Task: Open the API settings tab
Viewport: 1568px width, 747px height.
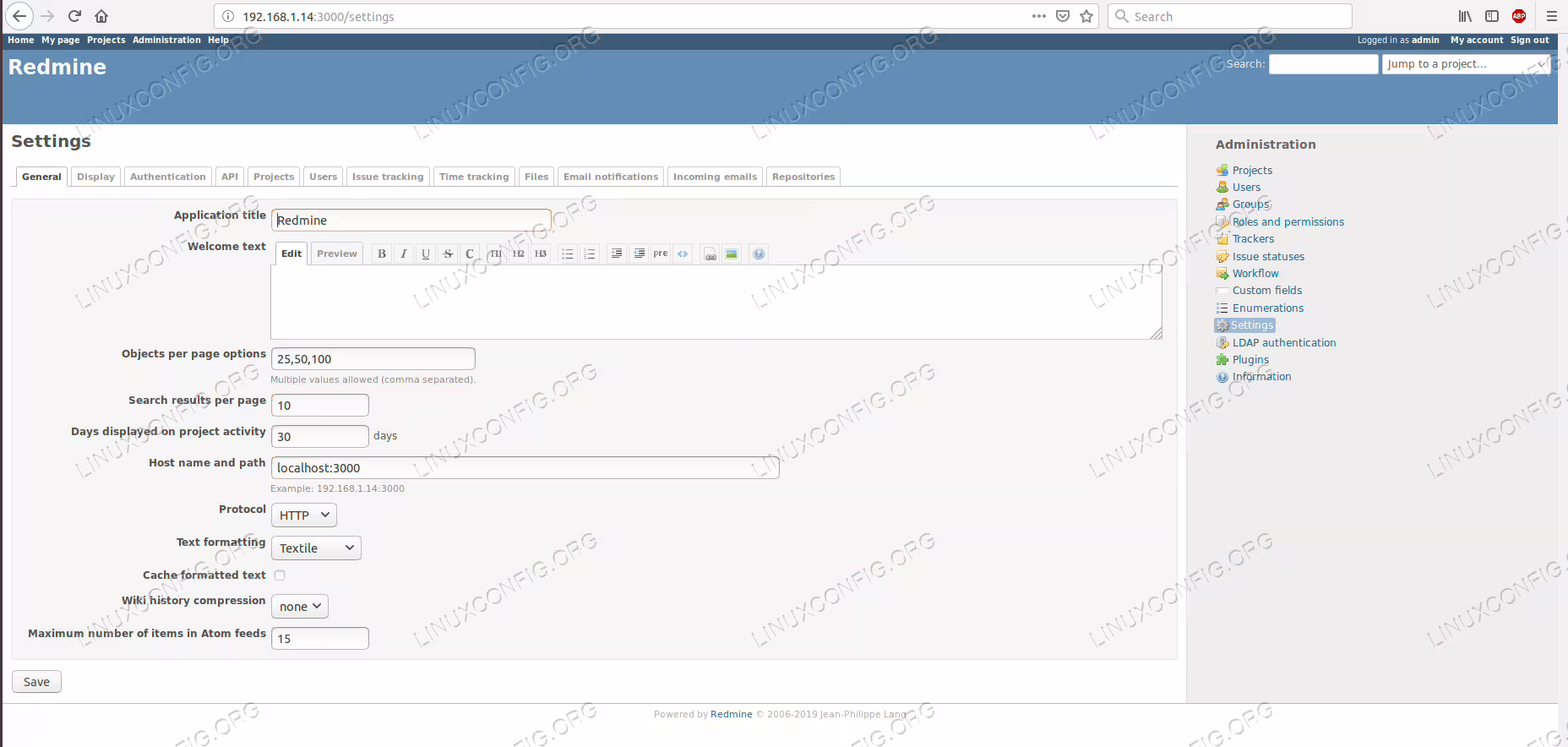Action: (230, 177)
